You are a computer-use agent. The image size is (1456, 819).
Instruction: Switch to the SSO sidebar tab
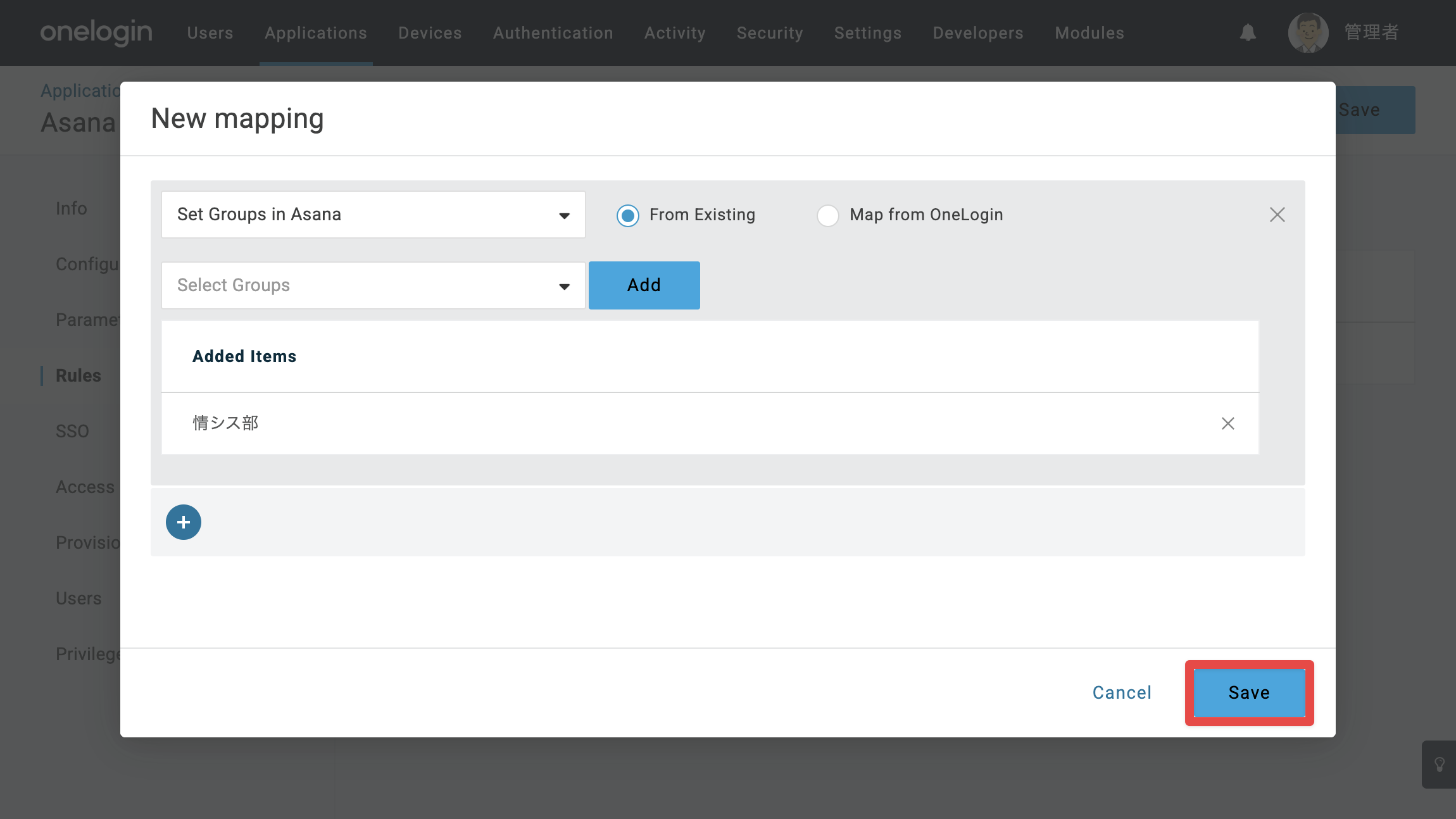tap(72, 431)
